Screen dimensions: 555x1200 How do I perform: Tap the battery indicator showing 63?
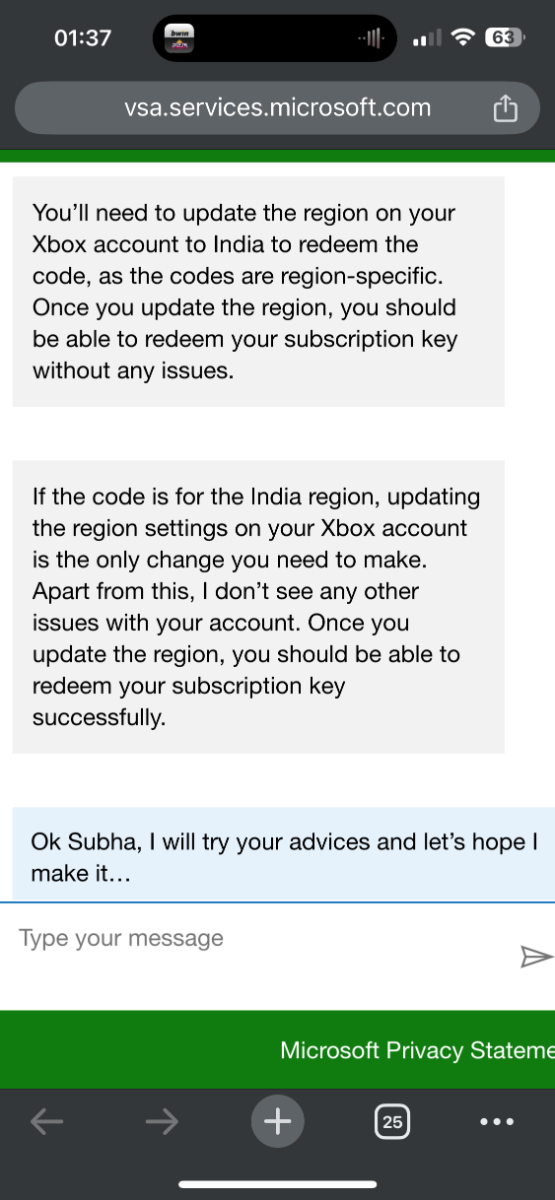point(504,38)
